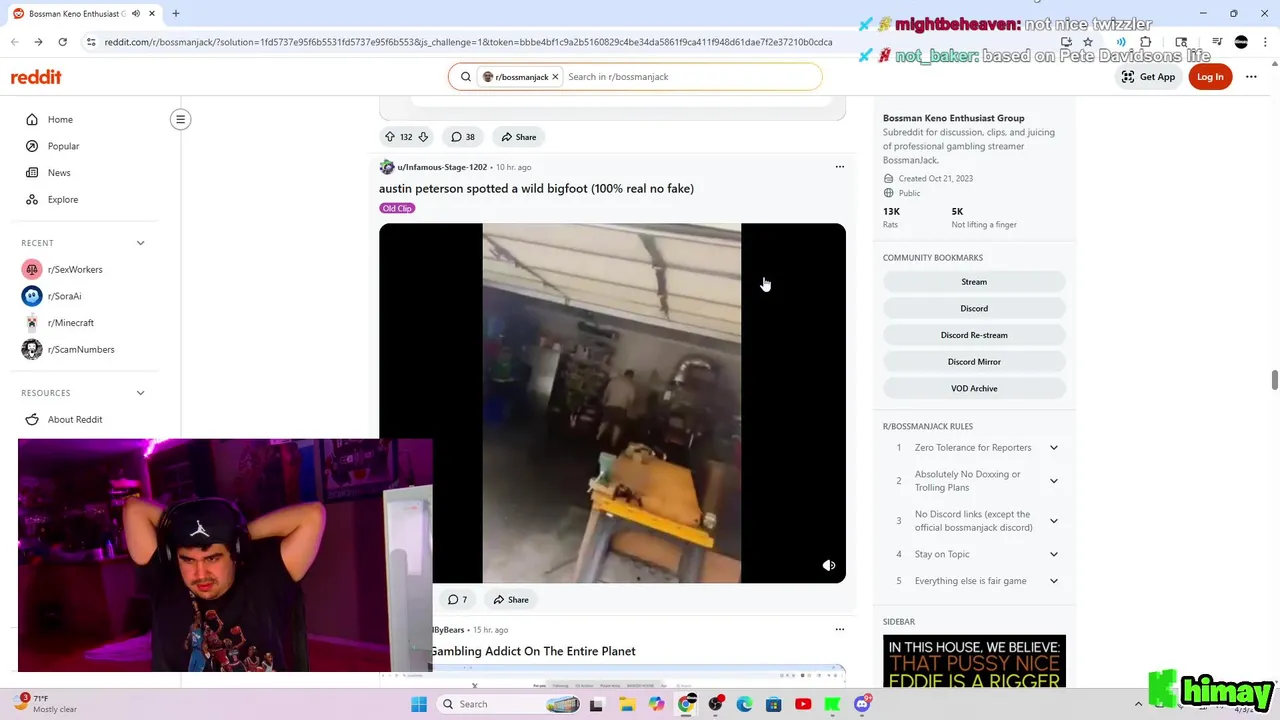1280x720 pixels.
Task: Upvote the post with 132 votes
Action: click(x=389, y=137)
